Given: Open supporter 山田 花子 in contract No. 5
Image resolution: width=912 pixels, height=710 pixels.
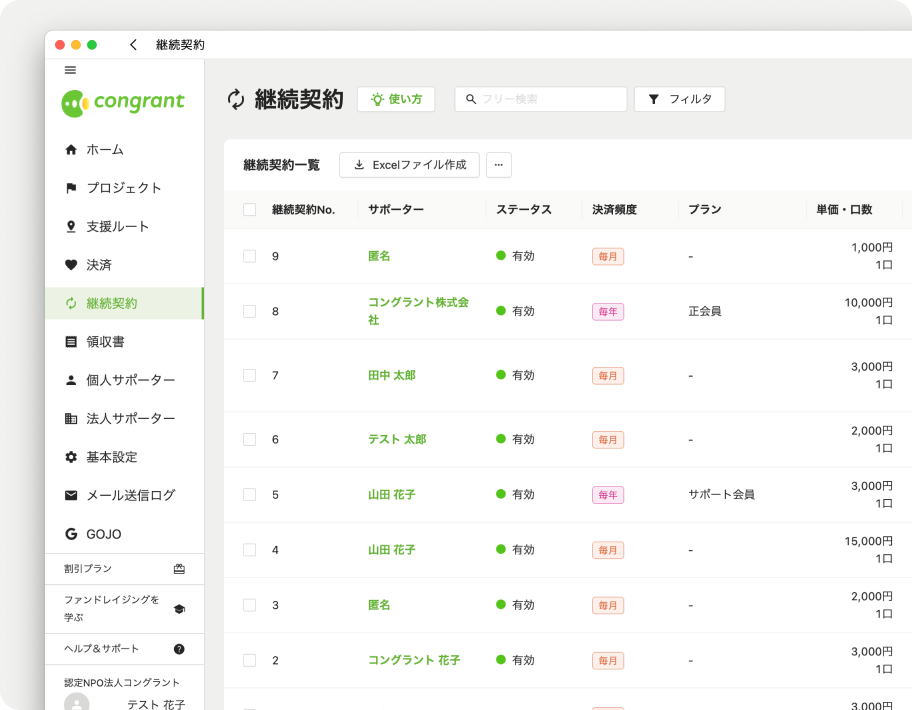Looking at the screenshot, I should (392, 494).
